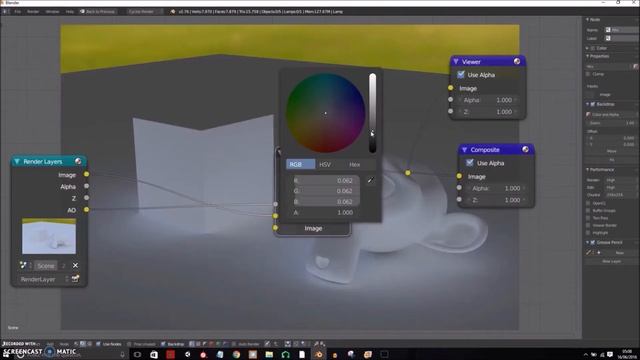Image resolution: width=640 pixels, height=360 pixels.
Task: Collapse the Properties panel in sidebar
Action: 588,56
